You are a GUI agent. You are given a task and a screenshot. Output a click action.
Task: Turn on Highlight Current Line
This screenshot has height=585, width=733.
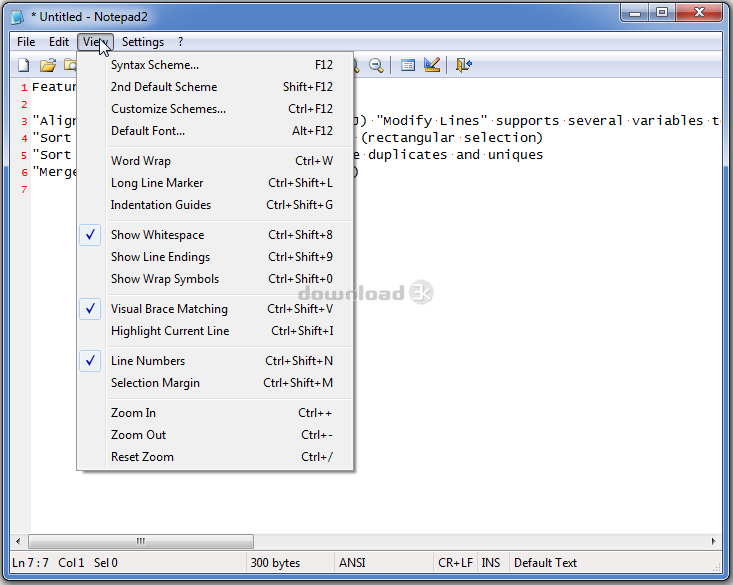click(x=216, y=331)
